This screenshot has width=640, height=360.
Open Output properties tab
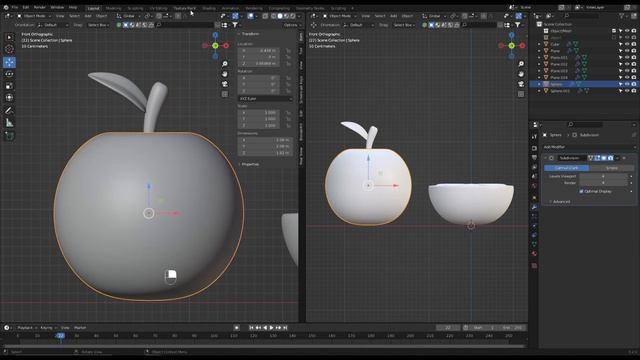tap(534, 158)
